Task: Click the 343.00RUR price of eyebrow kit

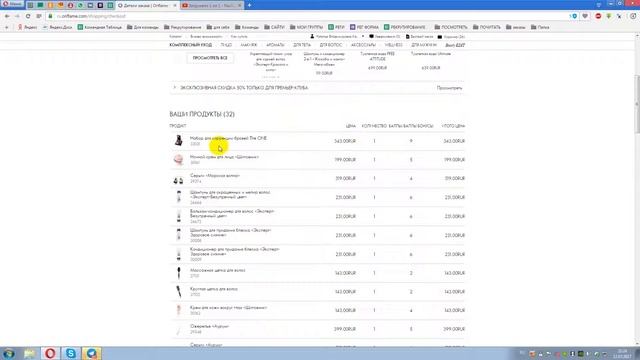Action: (345, 141)
